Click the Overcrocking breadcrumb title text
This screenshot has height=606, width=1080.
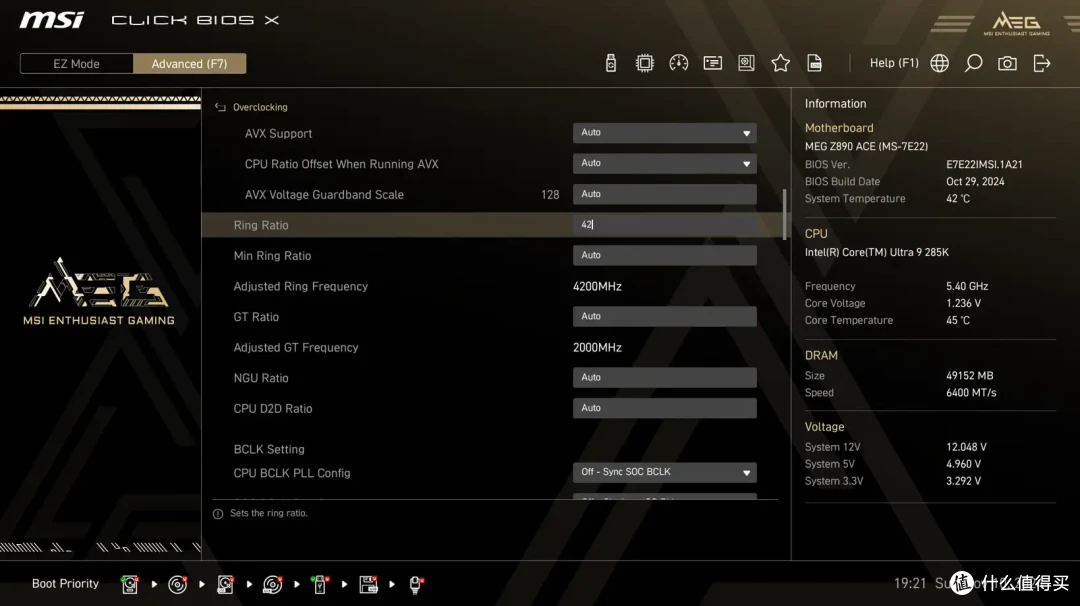pyautogui.click(x=260, y=107)
